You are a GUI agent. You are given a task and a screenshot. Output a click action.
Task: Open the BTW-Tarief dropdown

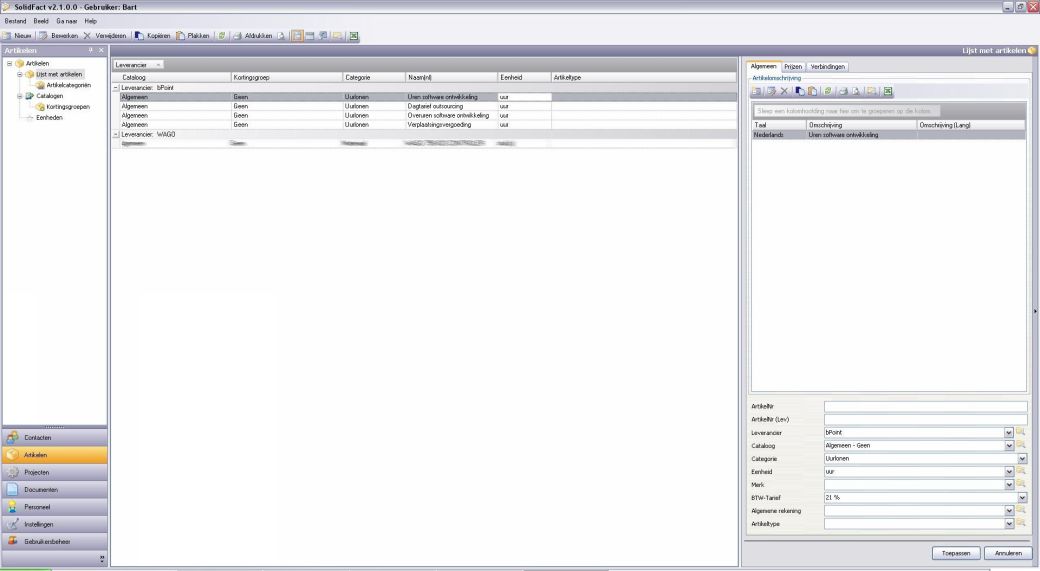[1022, 498]
